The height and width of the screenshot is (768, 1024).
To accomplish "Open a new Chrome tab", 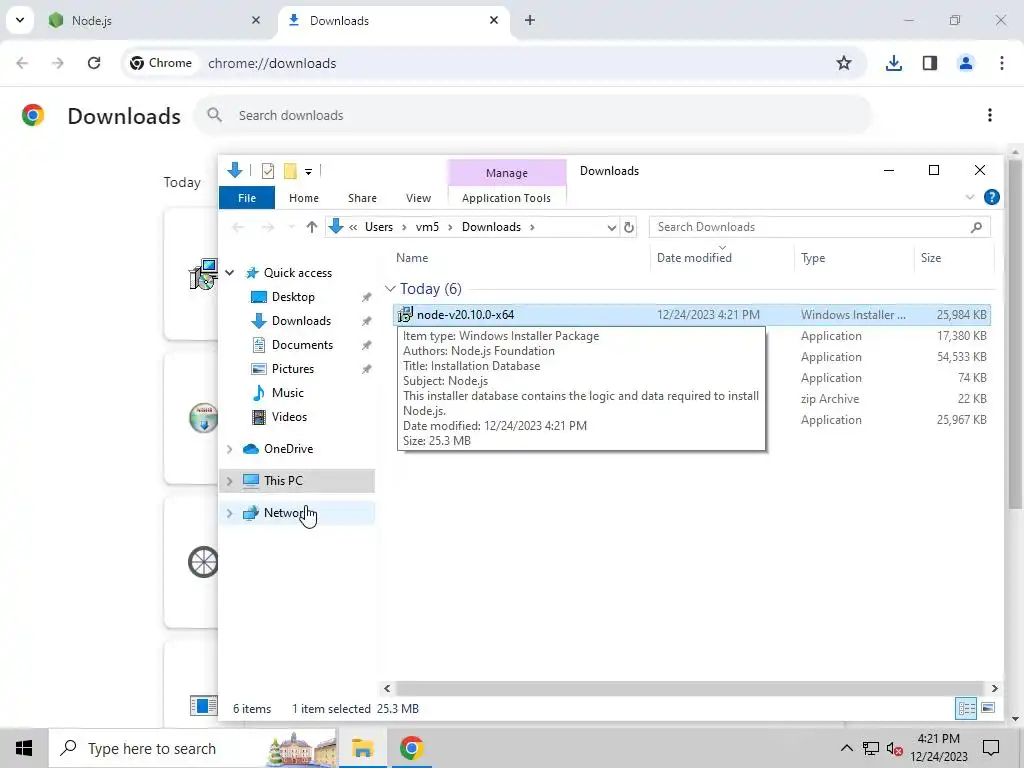I will [x=530, y=20].
